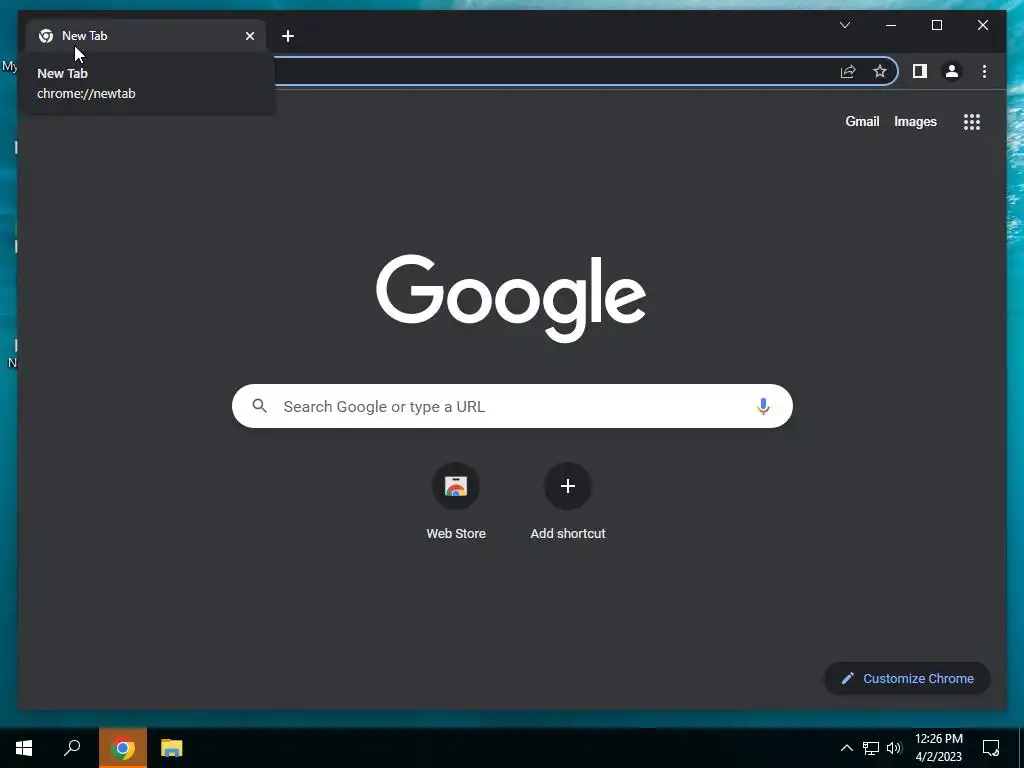Open Windows taskbar search
The image size is (1024, 768).
[x=72, y=748]
